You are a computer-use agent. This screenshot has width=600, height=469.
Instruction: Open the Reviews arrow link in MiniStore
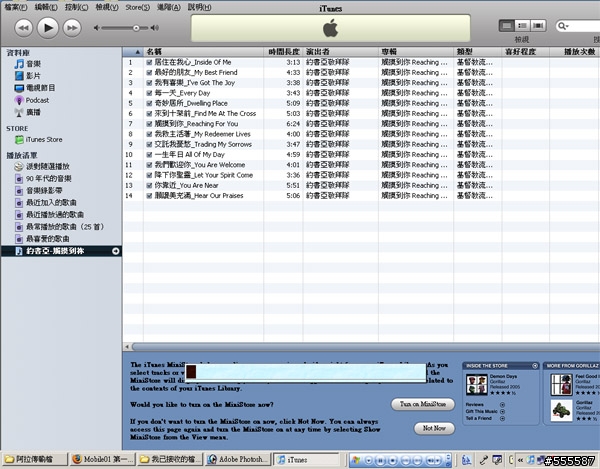point(502,404)
